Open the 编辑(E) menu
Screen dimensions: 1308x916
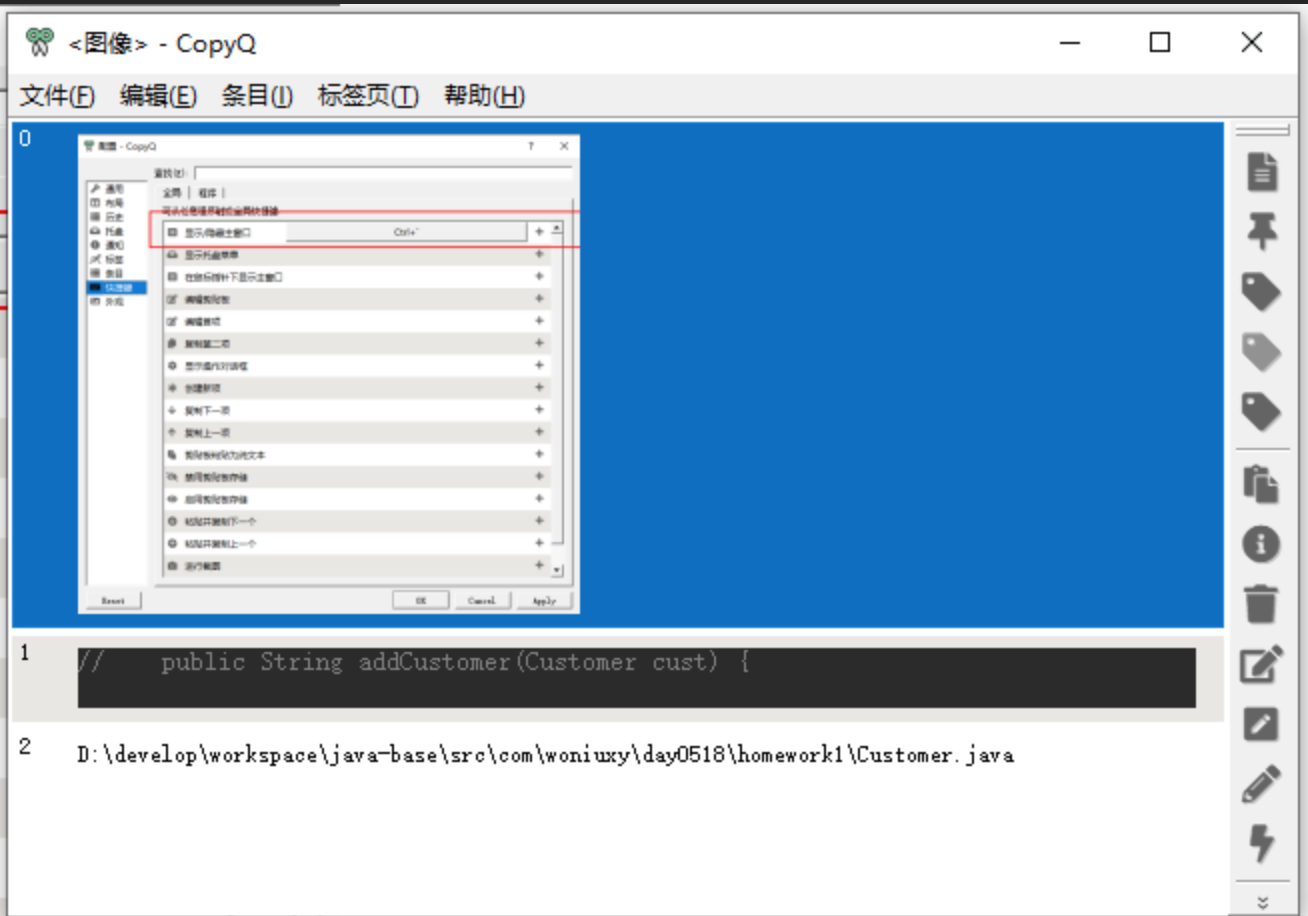(158, 96)
